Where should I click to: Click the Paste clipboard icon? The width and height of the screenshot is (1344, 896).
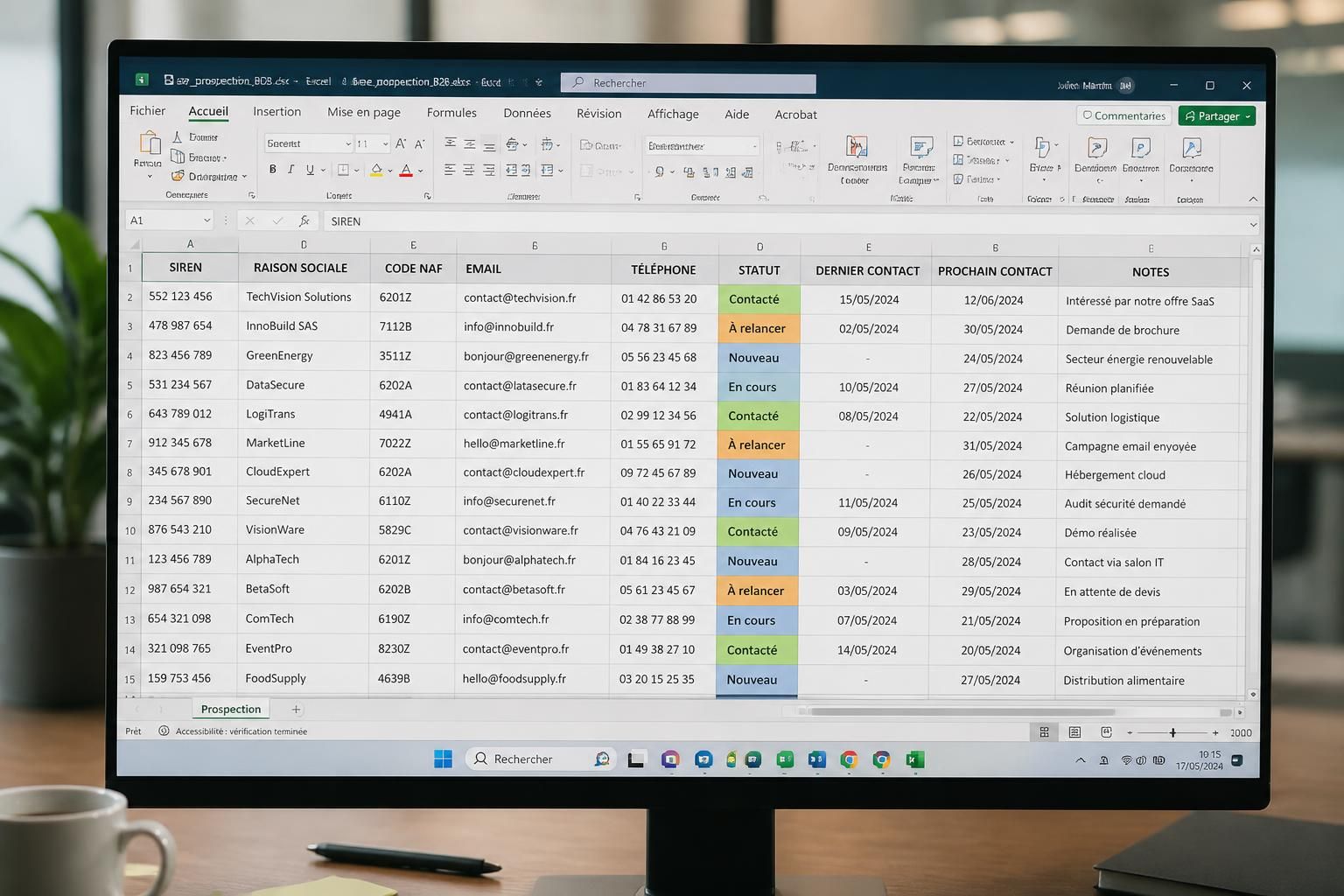(149, 143)
